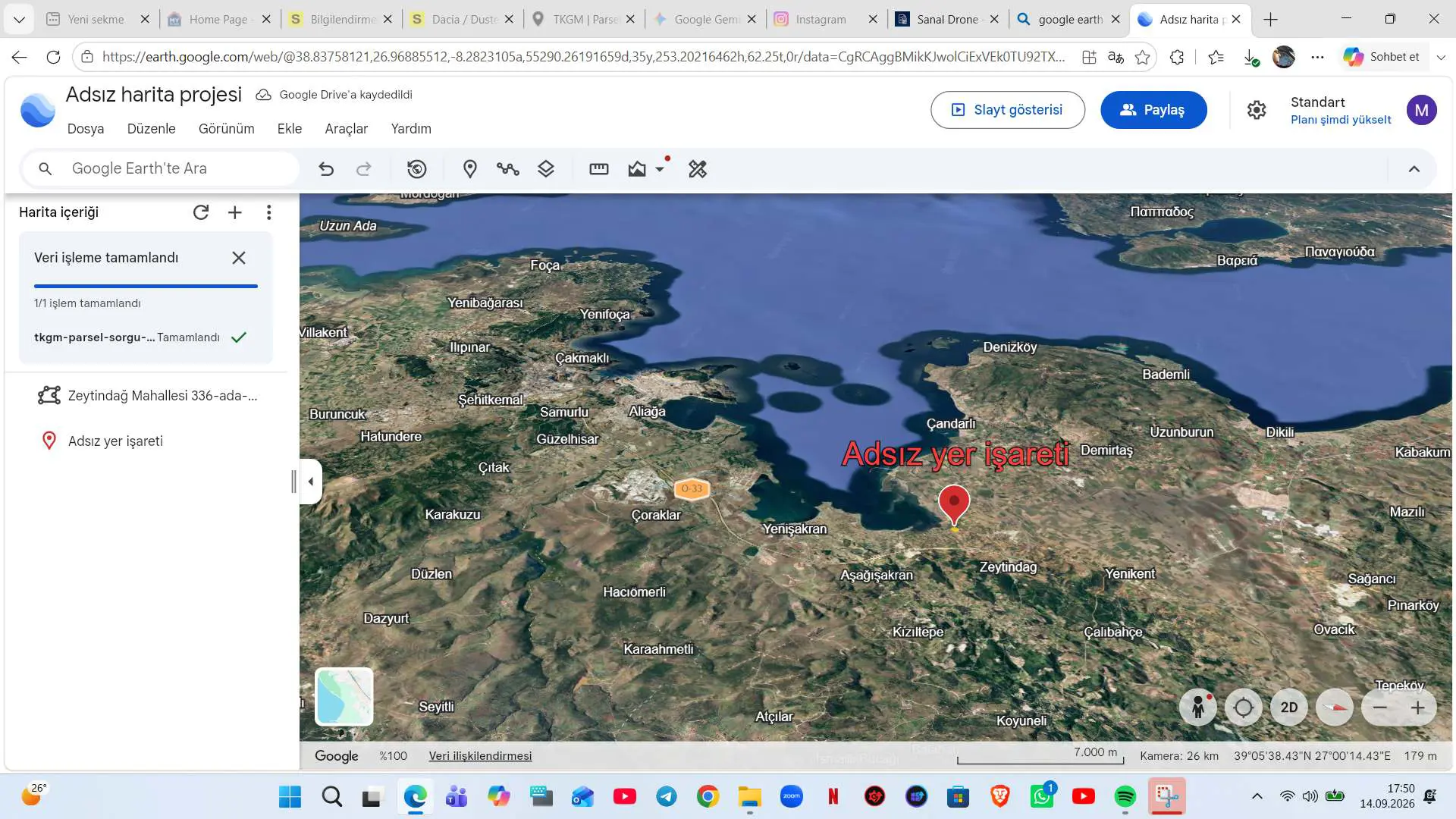Open WhatsApp from the taskbar
The width and height of the screenshot is (1456, 819).
(x=1042, y=796)
